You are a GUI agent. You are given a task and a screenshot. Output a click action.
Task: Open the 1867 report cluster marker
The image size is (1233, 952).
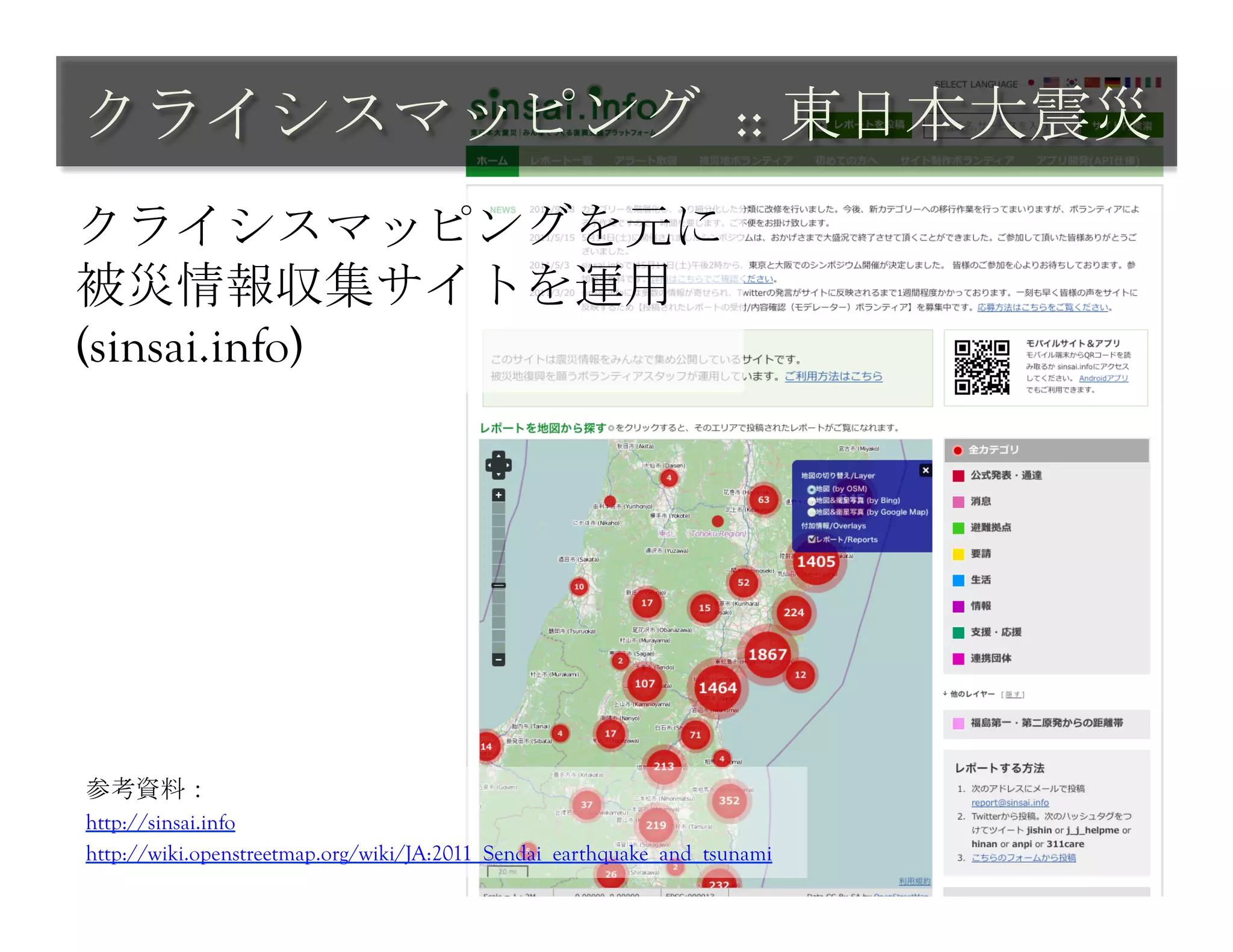768,655
